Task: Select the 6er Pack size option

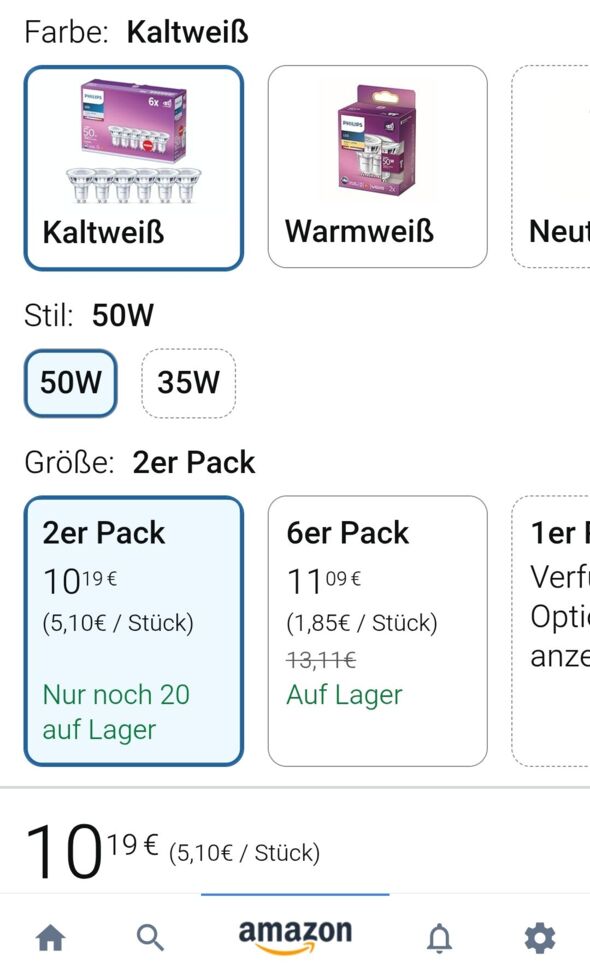Action: click(x=377, y=630)
